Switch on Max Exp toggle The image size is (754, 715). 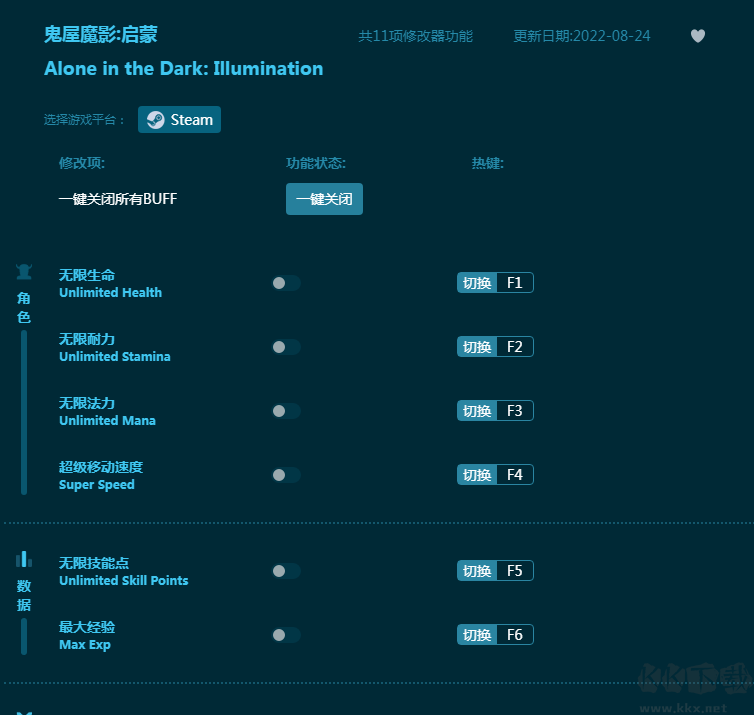285,635
